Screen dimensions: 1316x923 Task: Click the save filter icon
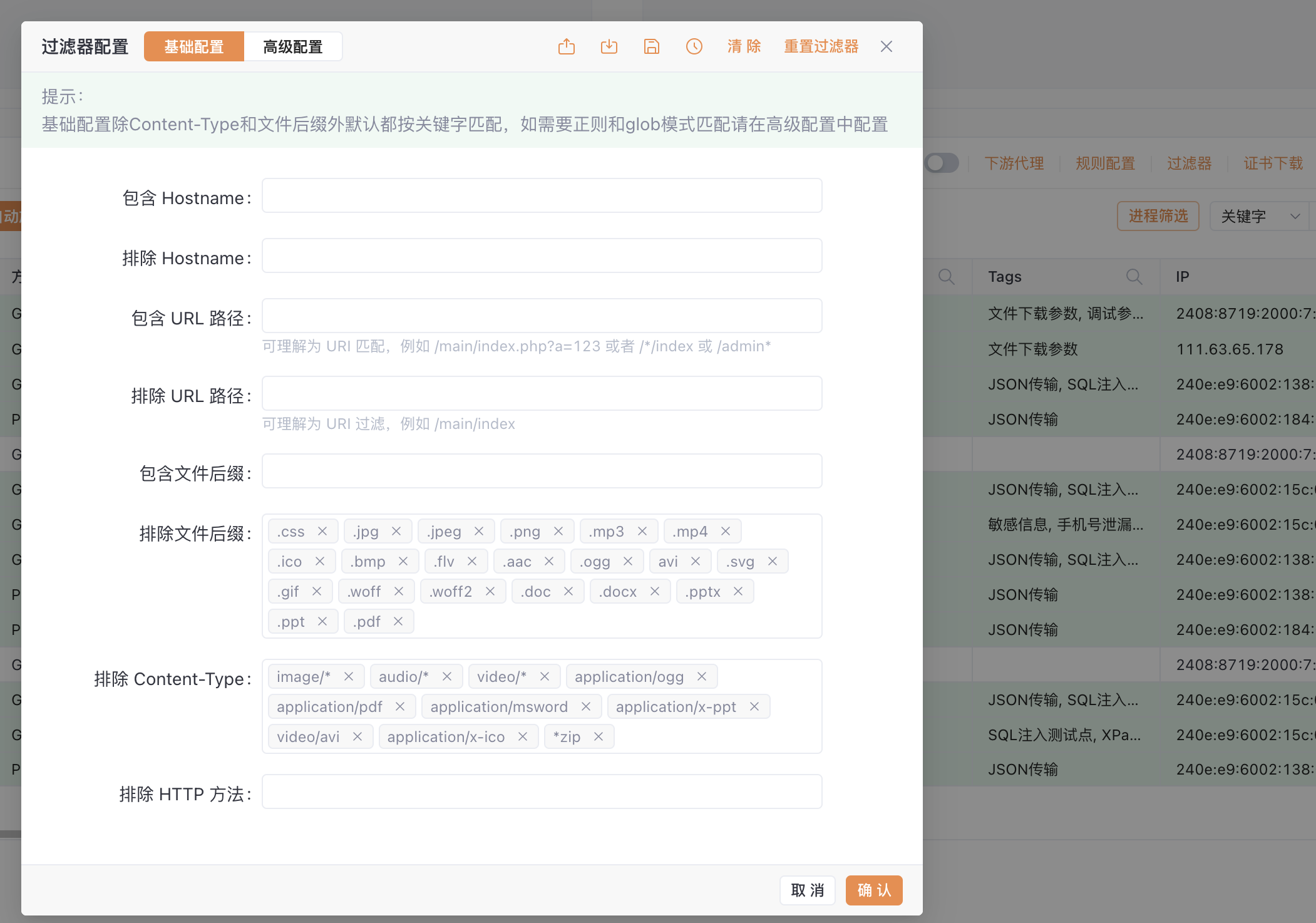tap(651, 46)
